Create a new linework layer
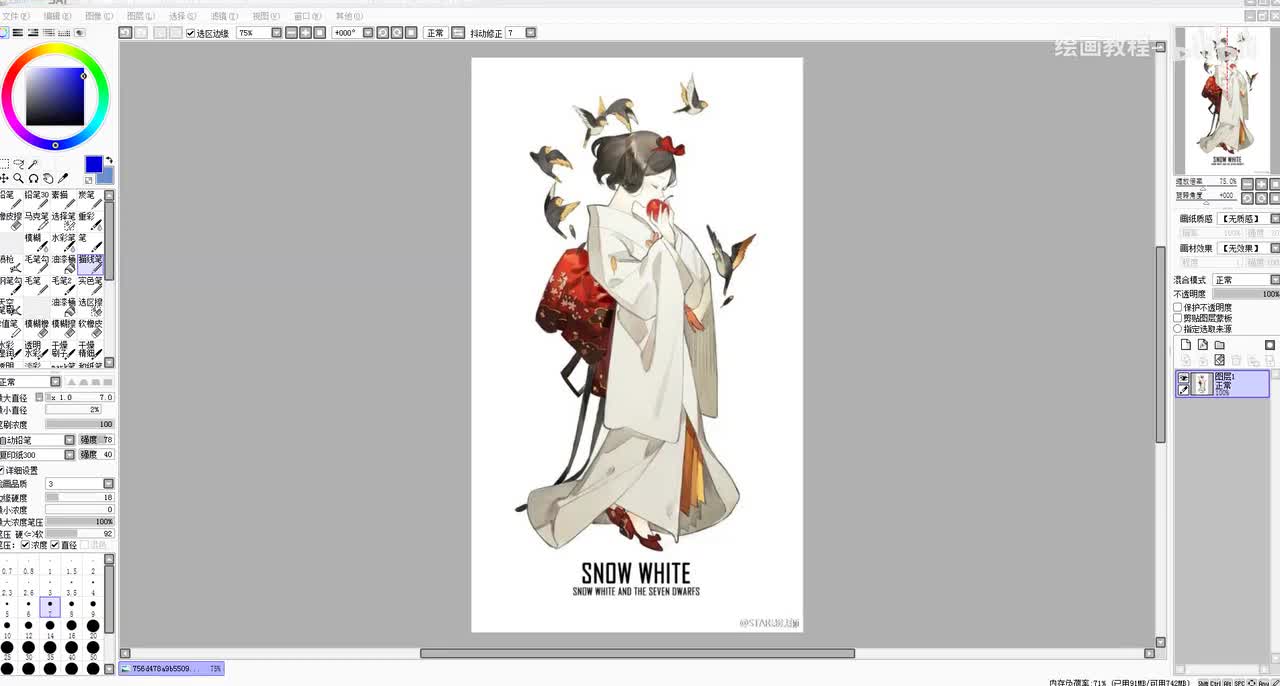1280x686 pixels. (x=1202, y=344)
